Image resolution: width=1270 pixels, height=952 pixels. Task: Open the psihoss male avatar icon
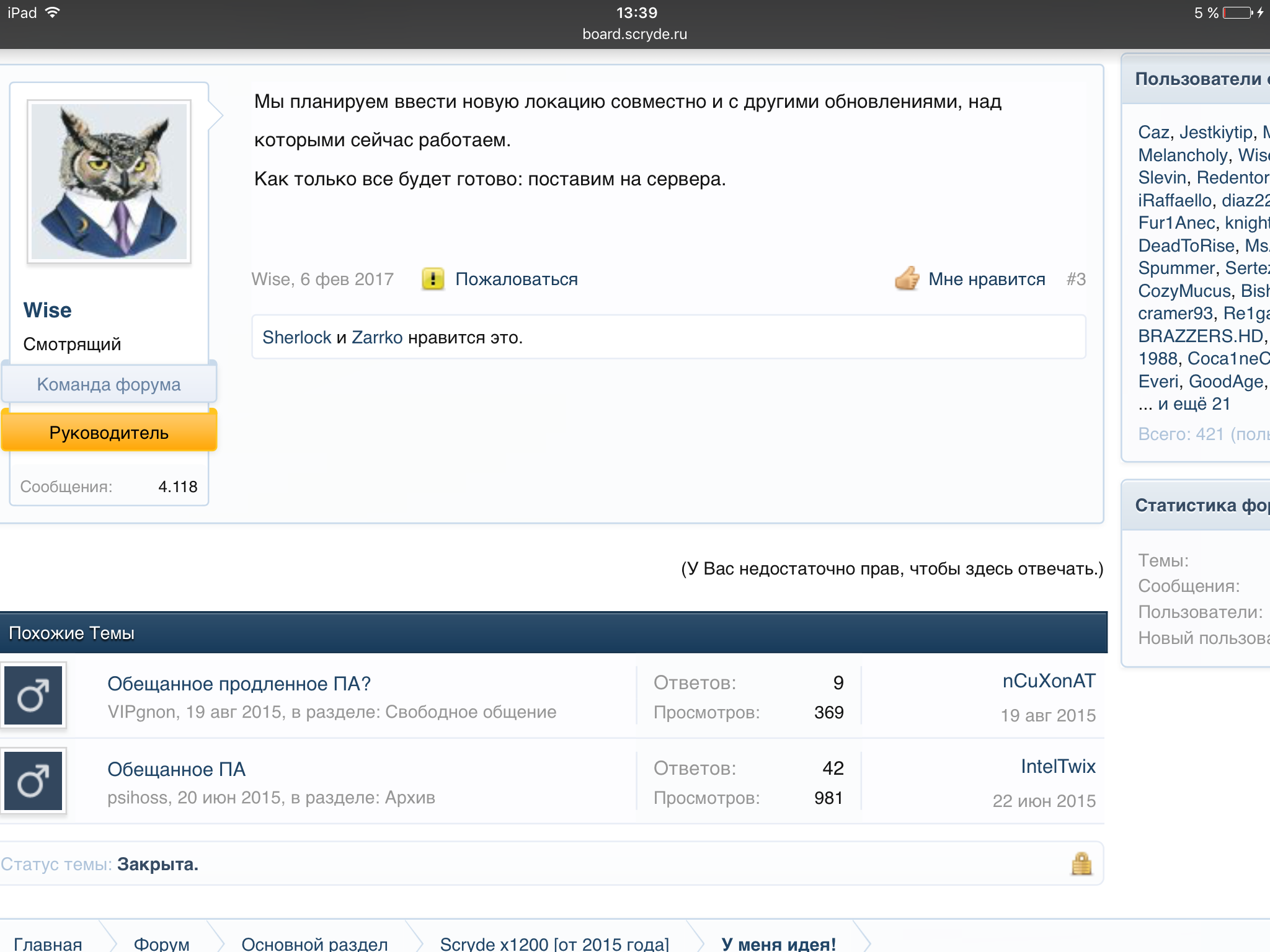pos(33,781)
